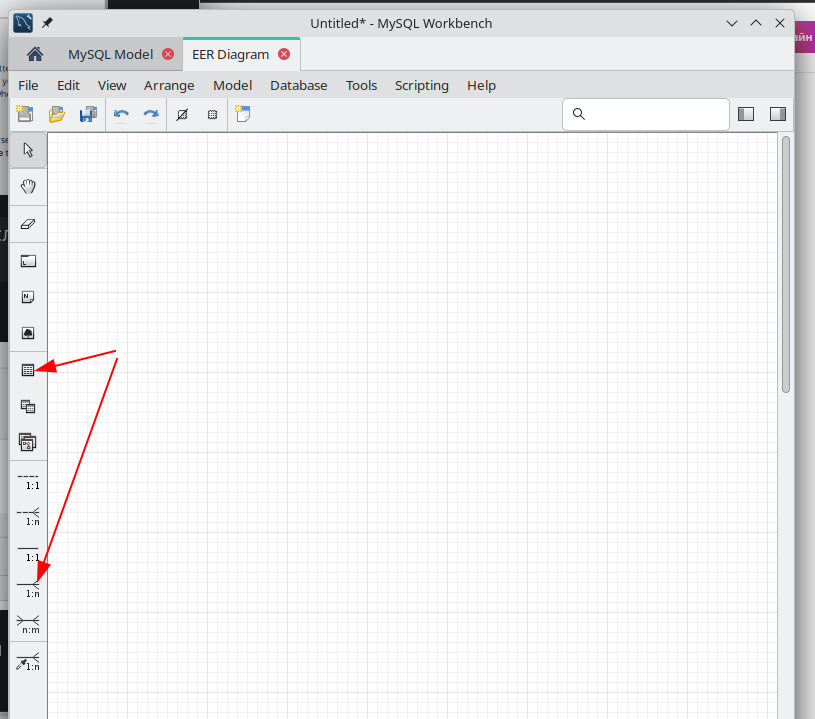The width and height of the screenshot is (815, 719).
Task: Switch to the MySQL Model tab
Action: click(x=110, y=54)
